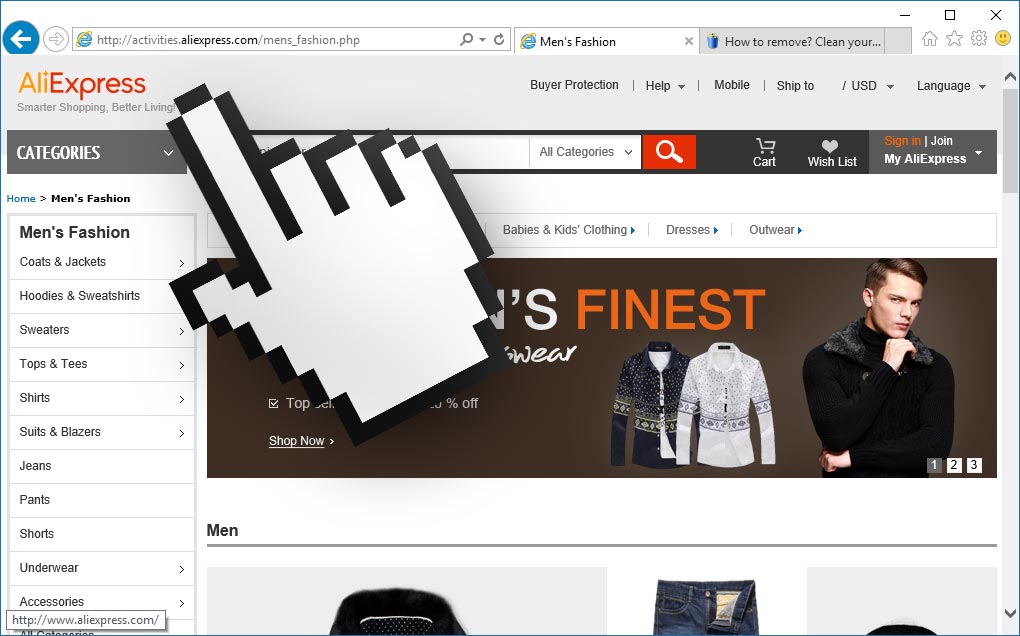Open the Buyer Protection link

click(574, 85)
